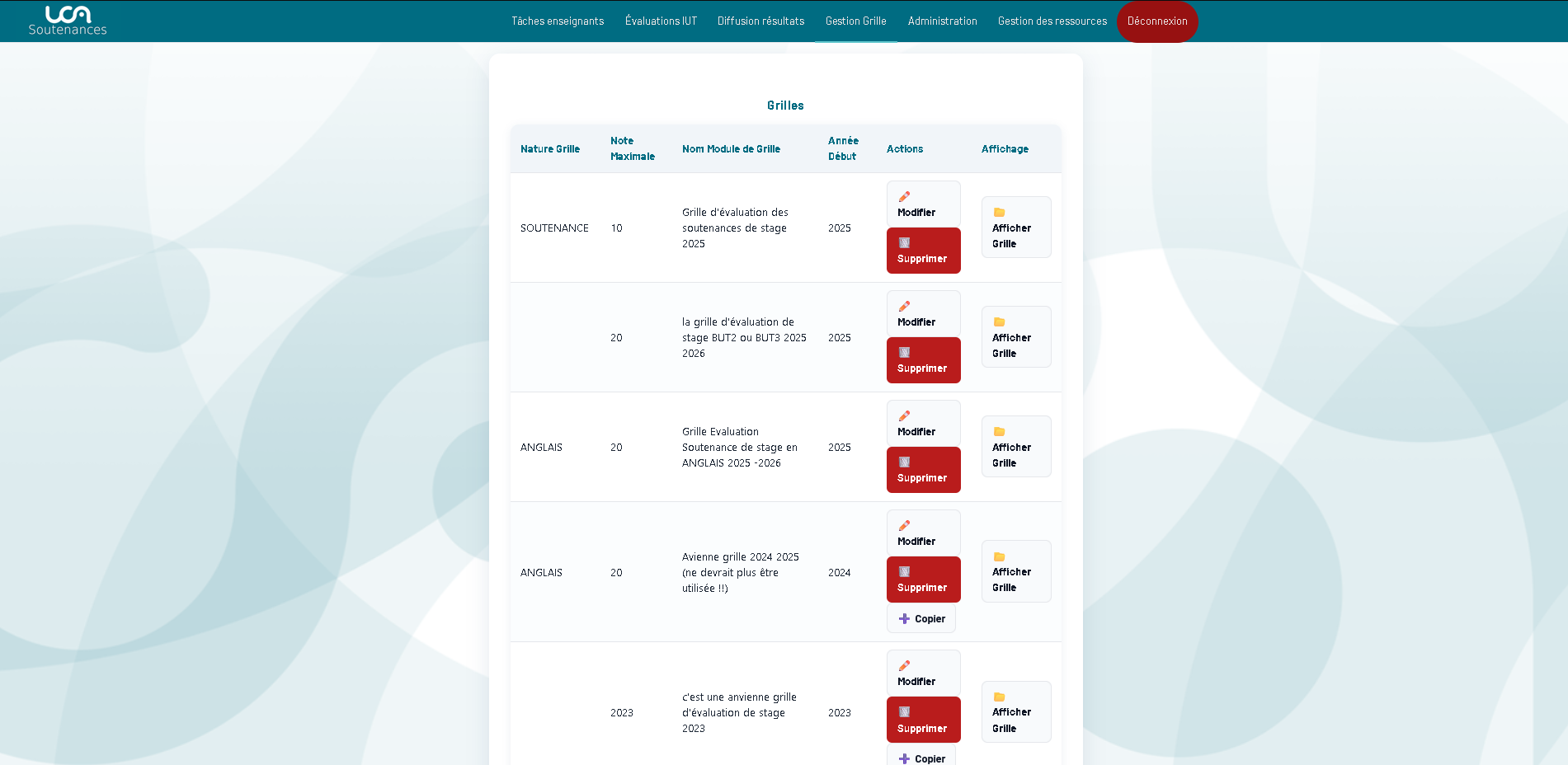Viewport: 1568px width, 765px height.
Task: Click the pencil icon to modify the SOUTENANCE grille
Action: [x=905, y=196]
